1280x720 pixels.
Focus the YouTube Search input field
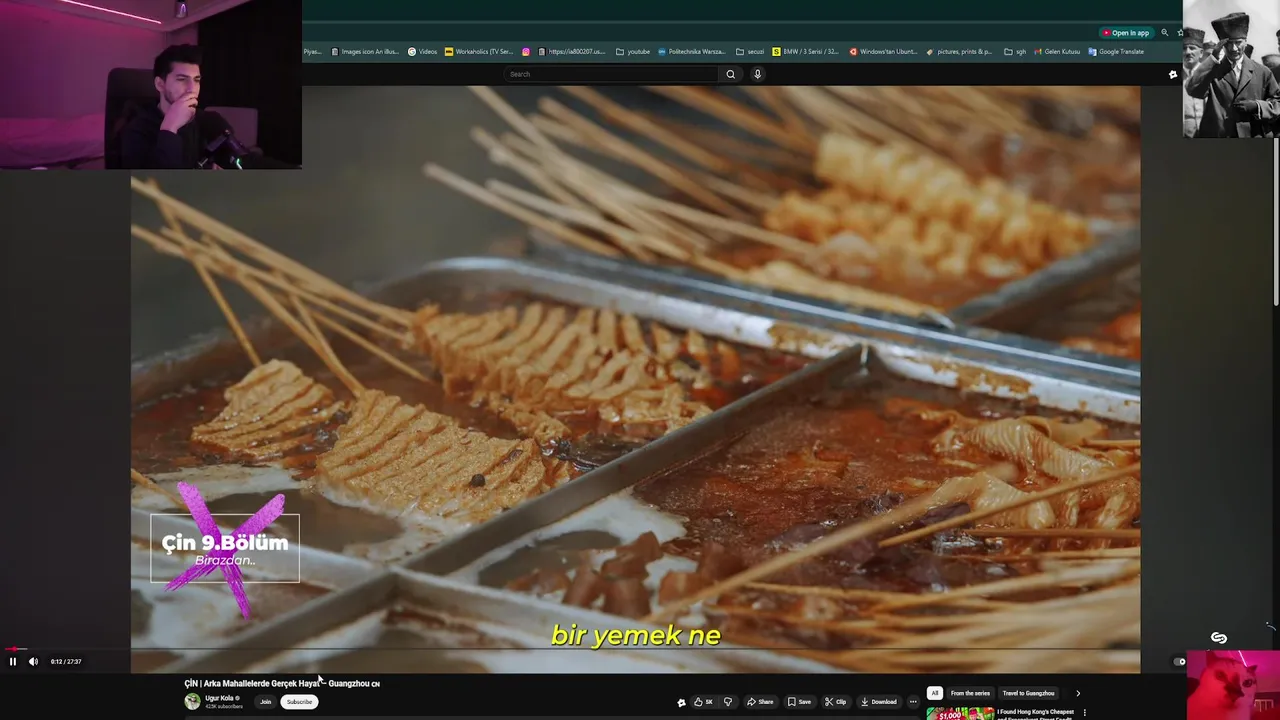tap(612, 74)
